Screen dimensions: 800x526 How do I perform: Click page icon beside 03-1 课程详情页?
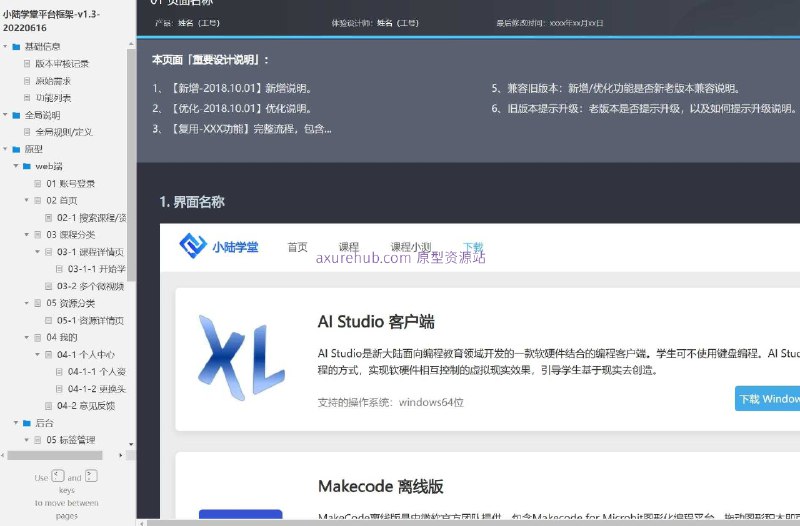point(48,252)
